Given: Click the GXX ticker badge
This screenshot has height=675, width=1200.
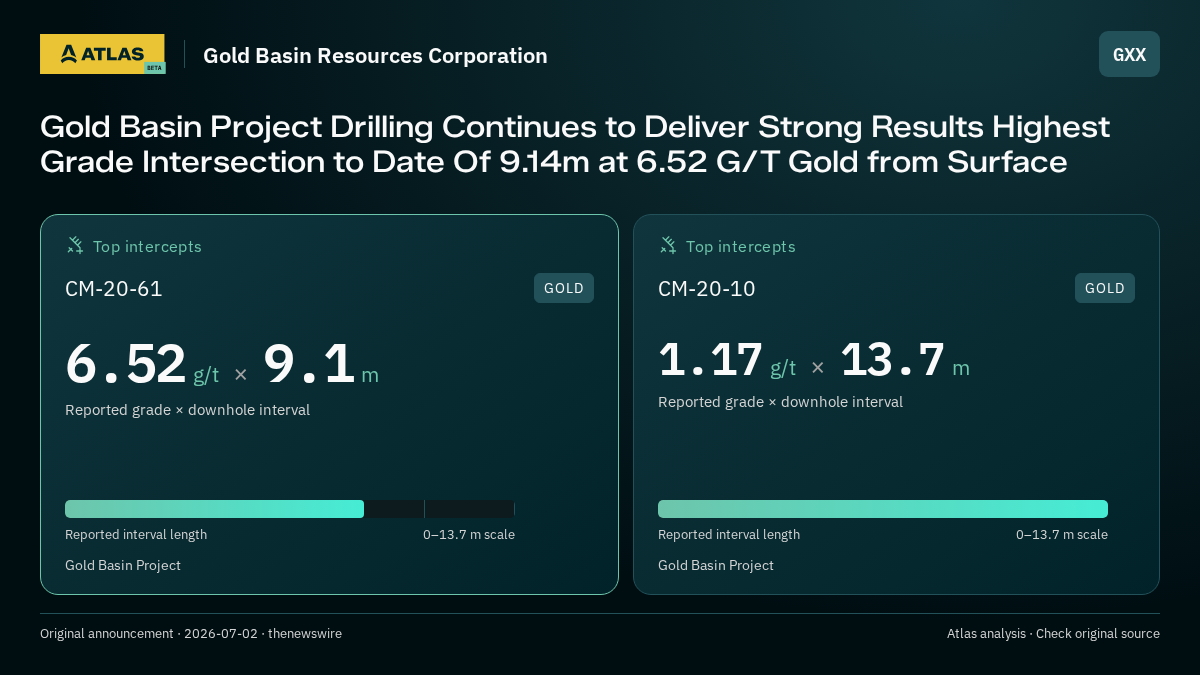Looking at the screenshot, I should [x=1129, y=54].
